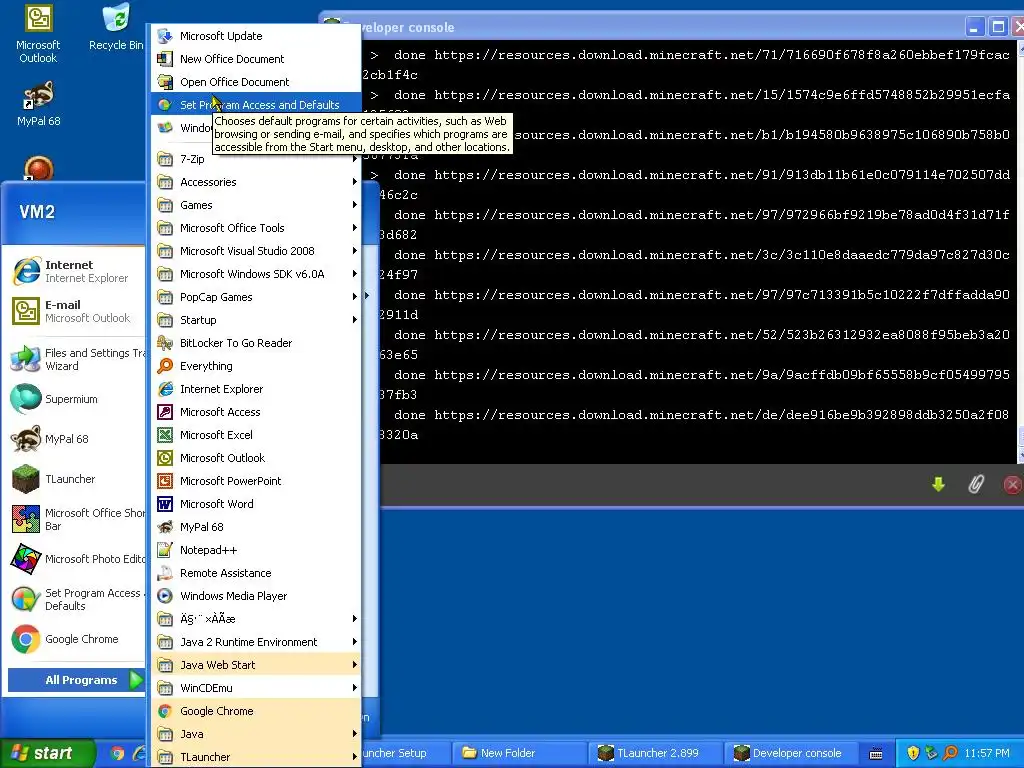The height and width of the screenshot is (768, 1024).
Task: Open Microsoft Update from All Programs
Action: pos(256,36)
